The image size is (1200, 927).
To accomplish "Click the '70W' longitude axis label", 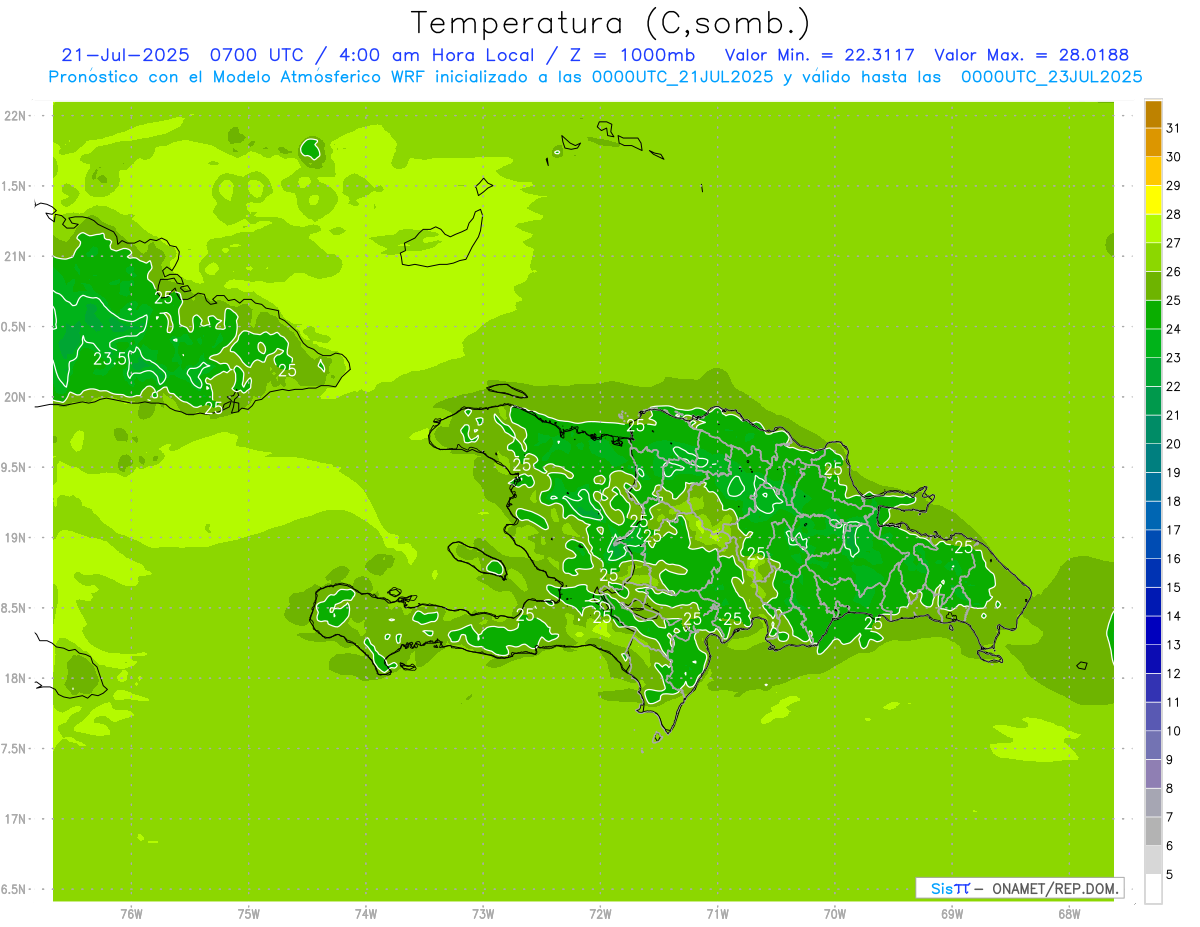I will (835, 913).
